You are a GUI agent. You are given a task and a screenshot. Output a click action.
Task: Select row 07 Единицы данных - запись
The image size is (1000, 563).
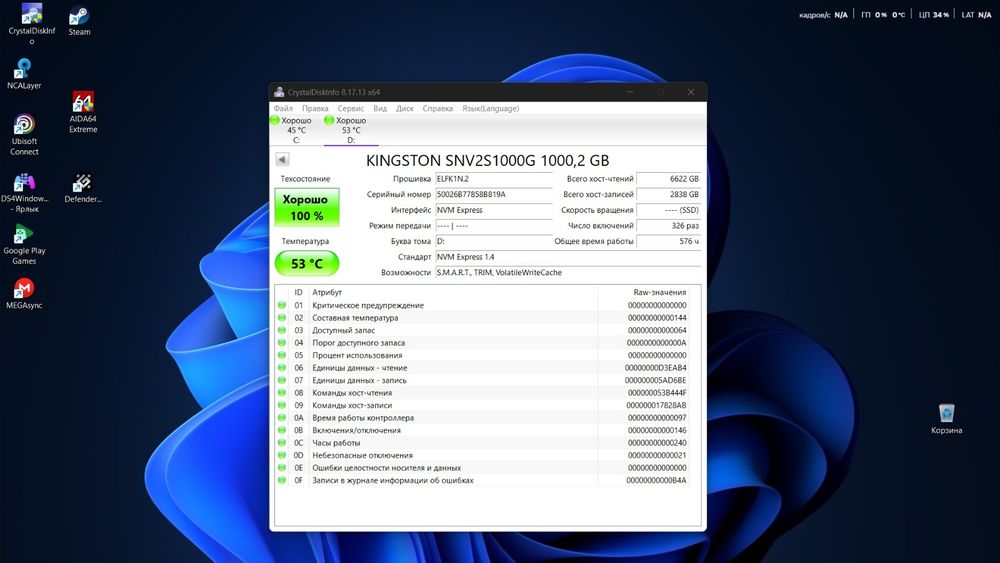(483, 380)
